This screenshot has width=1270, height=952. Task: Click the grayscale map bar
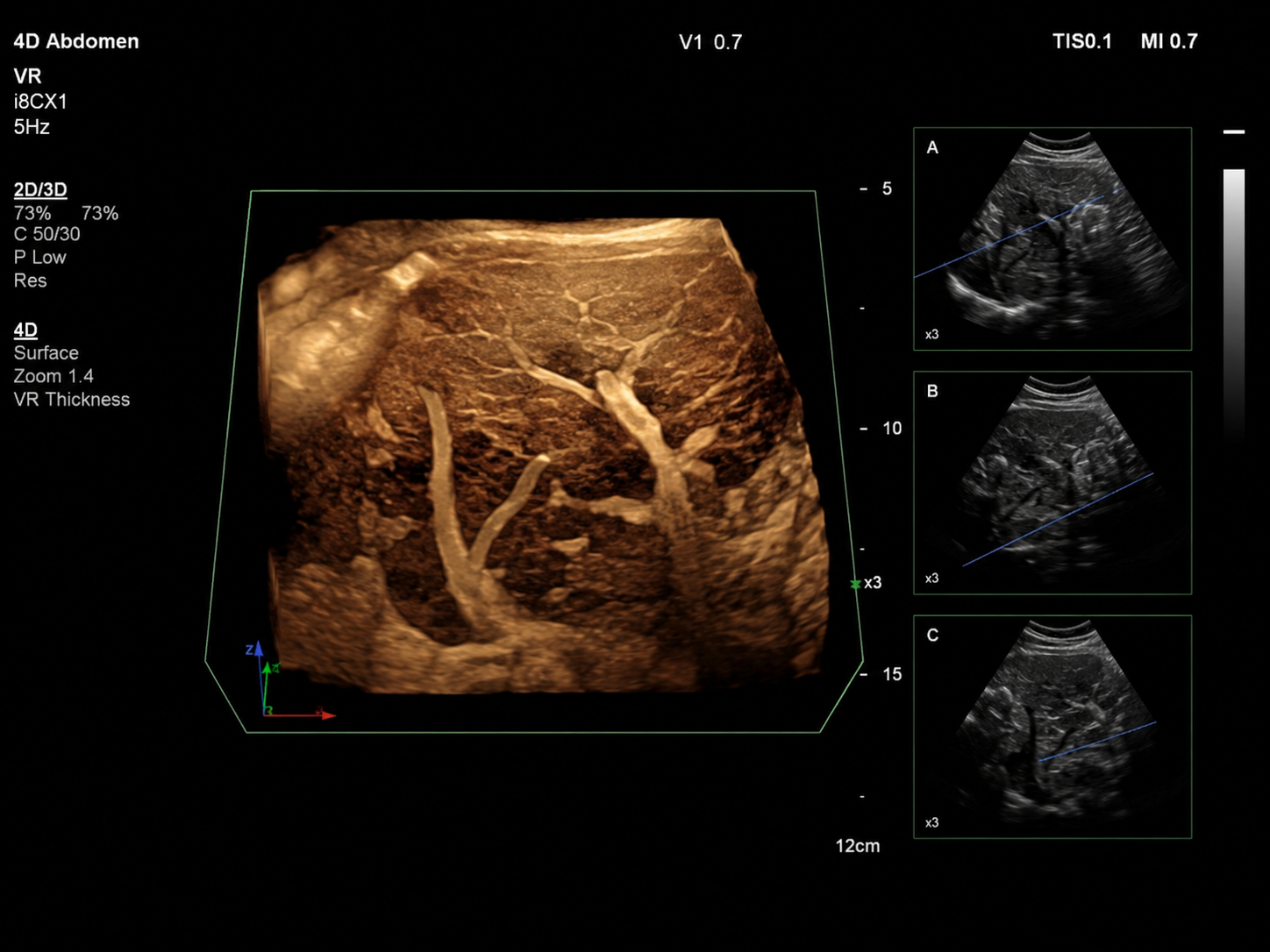(x=1234, y=307)
